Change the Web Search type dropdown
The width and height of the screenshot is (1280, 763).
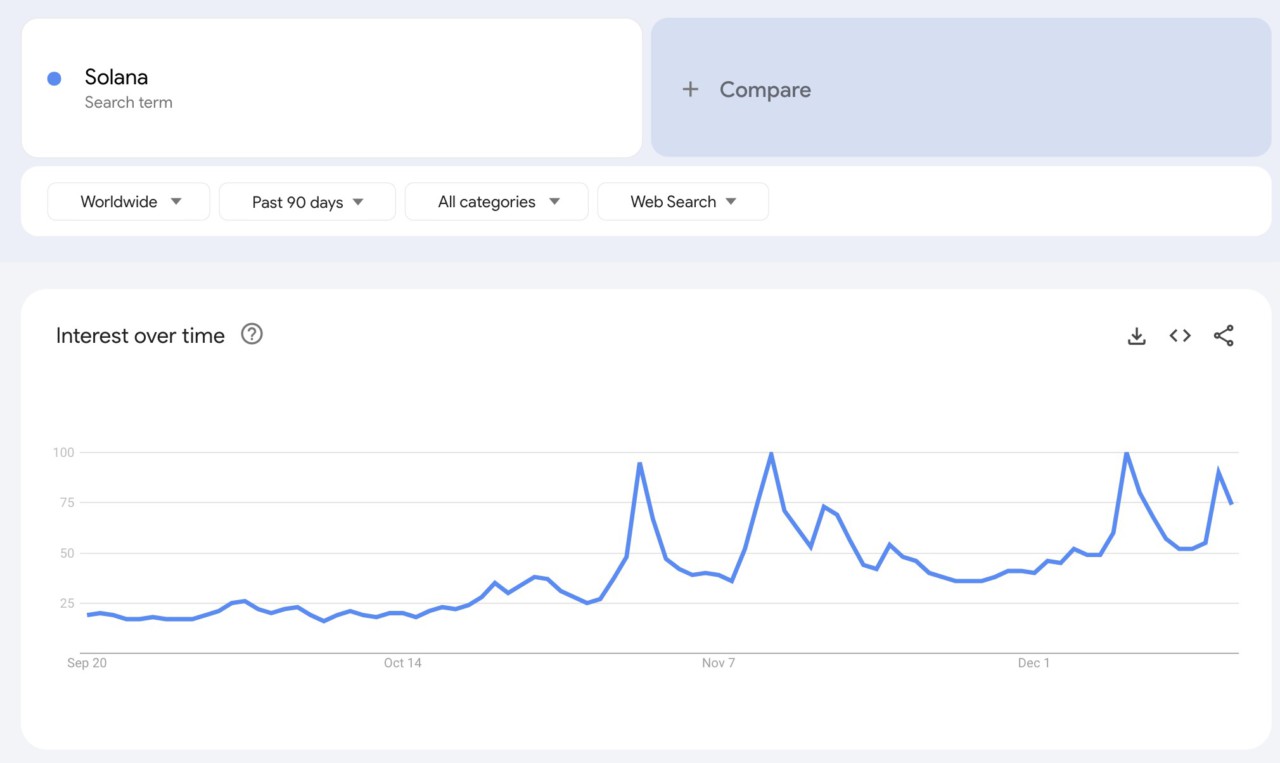click(x=683, y=201)
